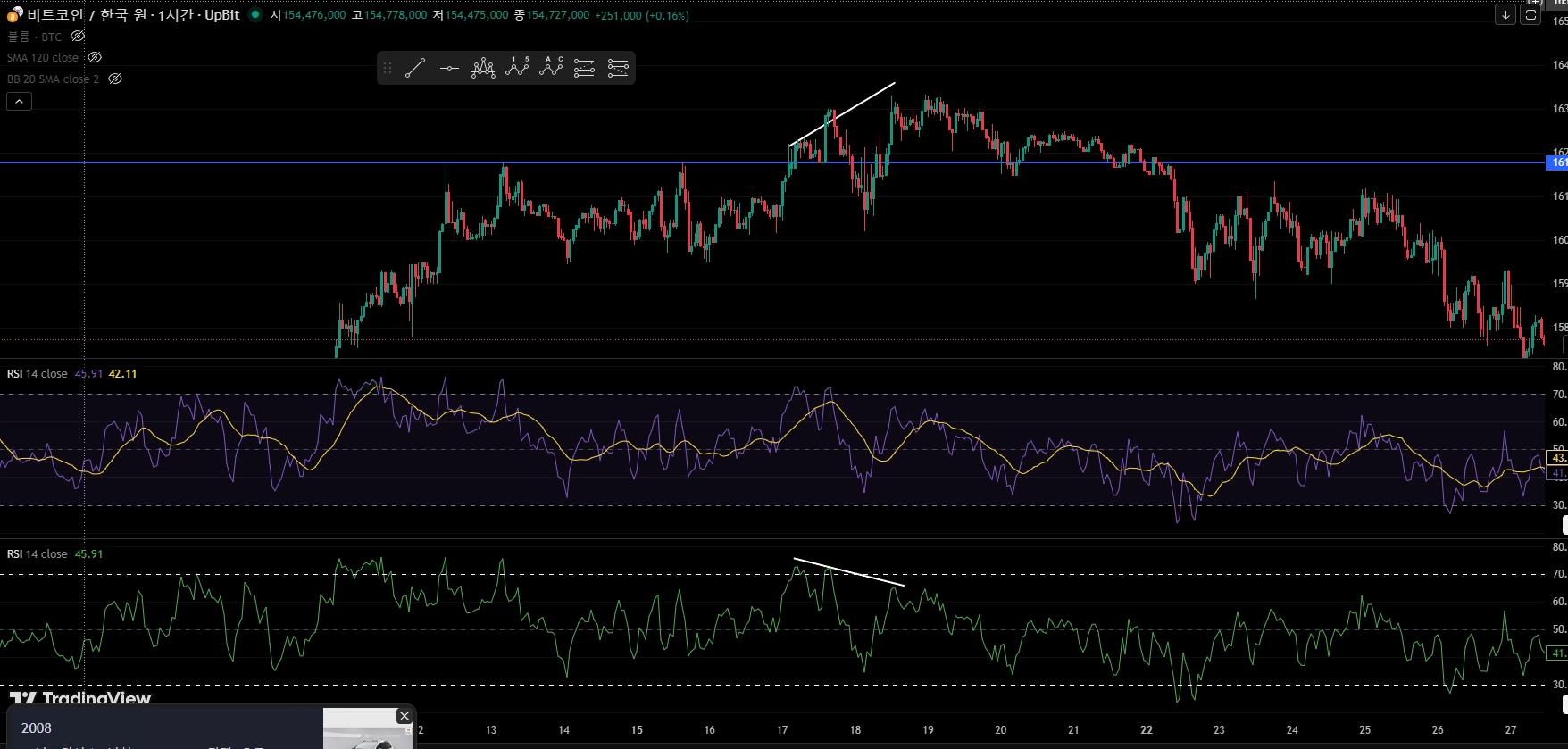Viewport: 1568px width, 749px height.
Task: Select the Trend-Based Fib Extension tool
Action: 618,68
